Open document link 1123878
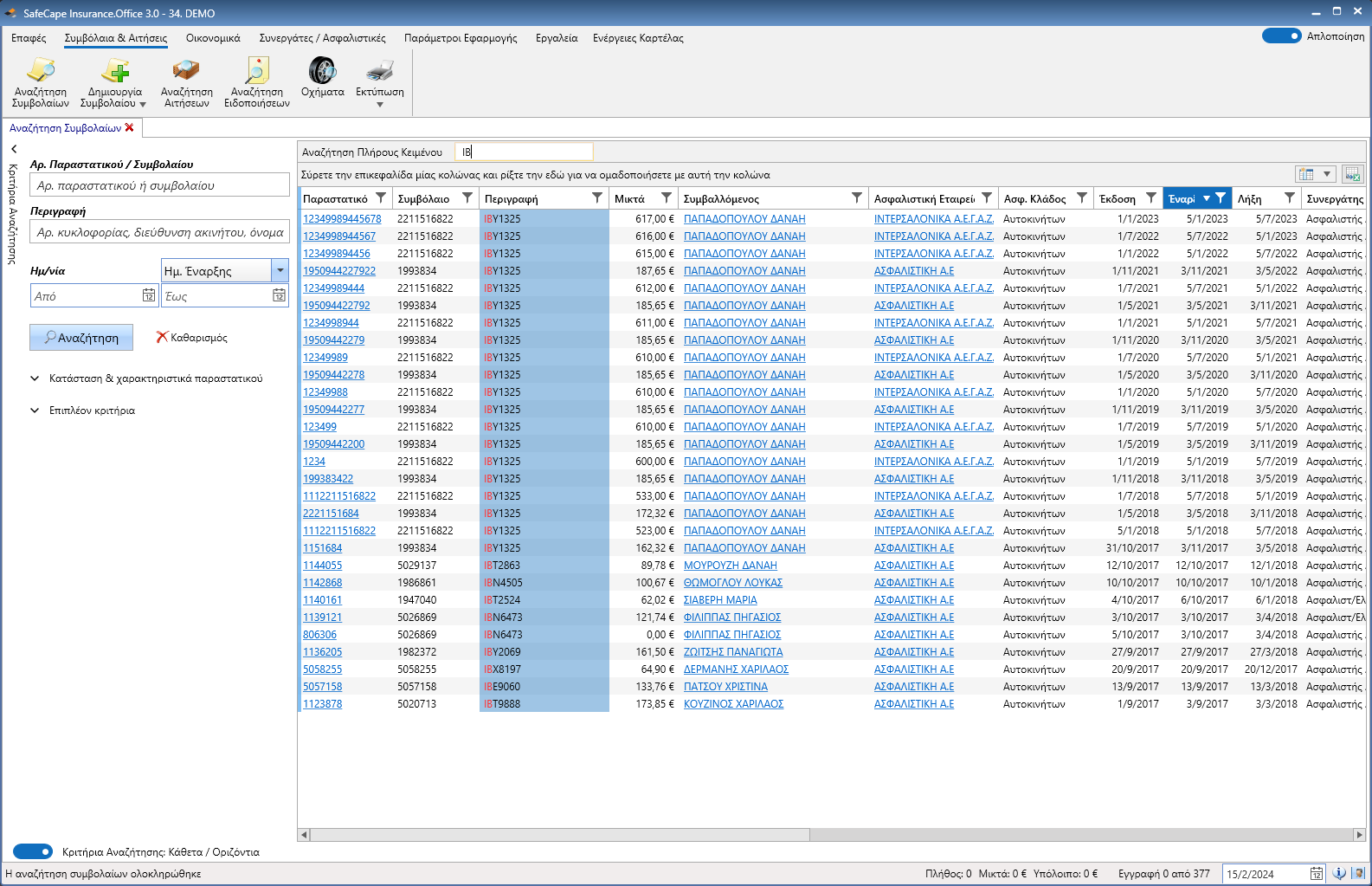Image resolution: width=1372 pixels, height=886 pixels. click(322, 704)
